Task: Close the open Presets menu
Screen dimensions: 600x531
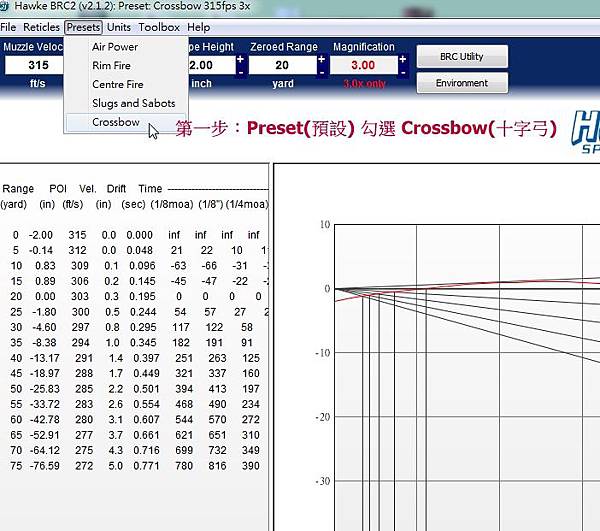Action: [x=83, y=27]
